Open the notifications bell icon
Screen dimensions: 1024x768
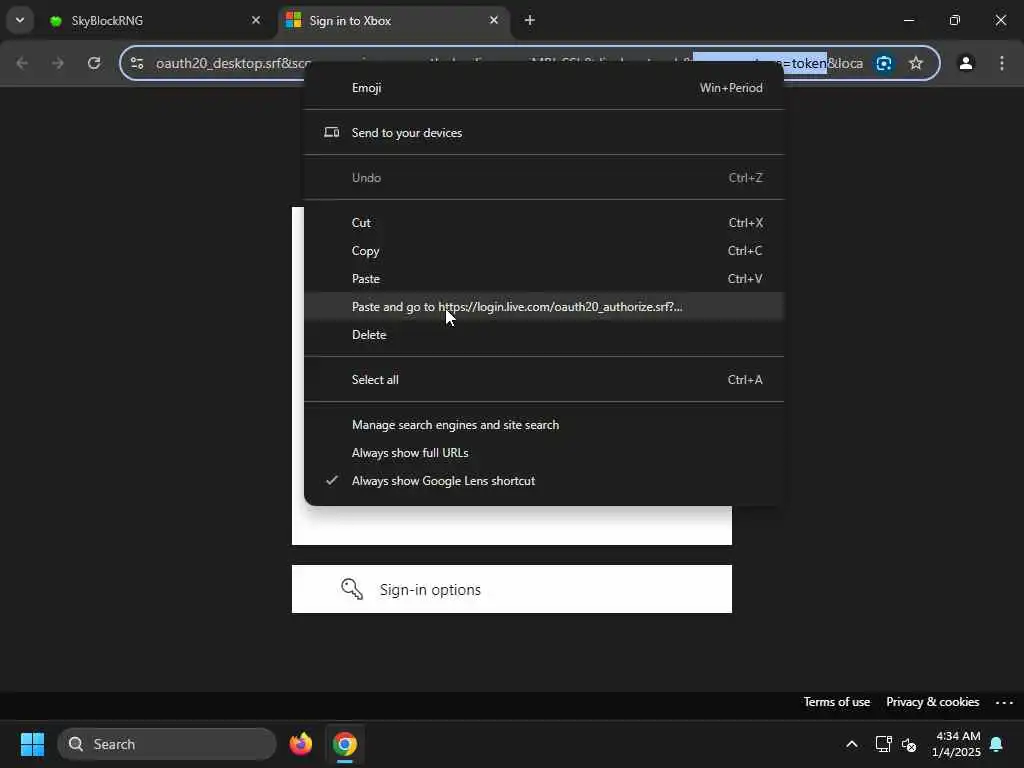click(997, 744)
